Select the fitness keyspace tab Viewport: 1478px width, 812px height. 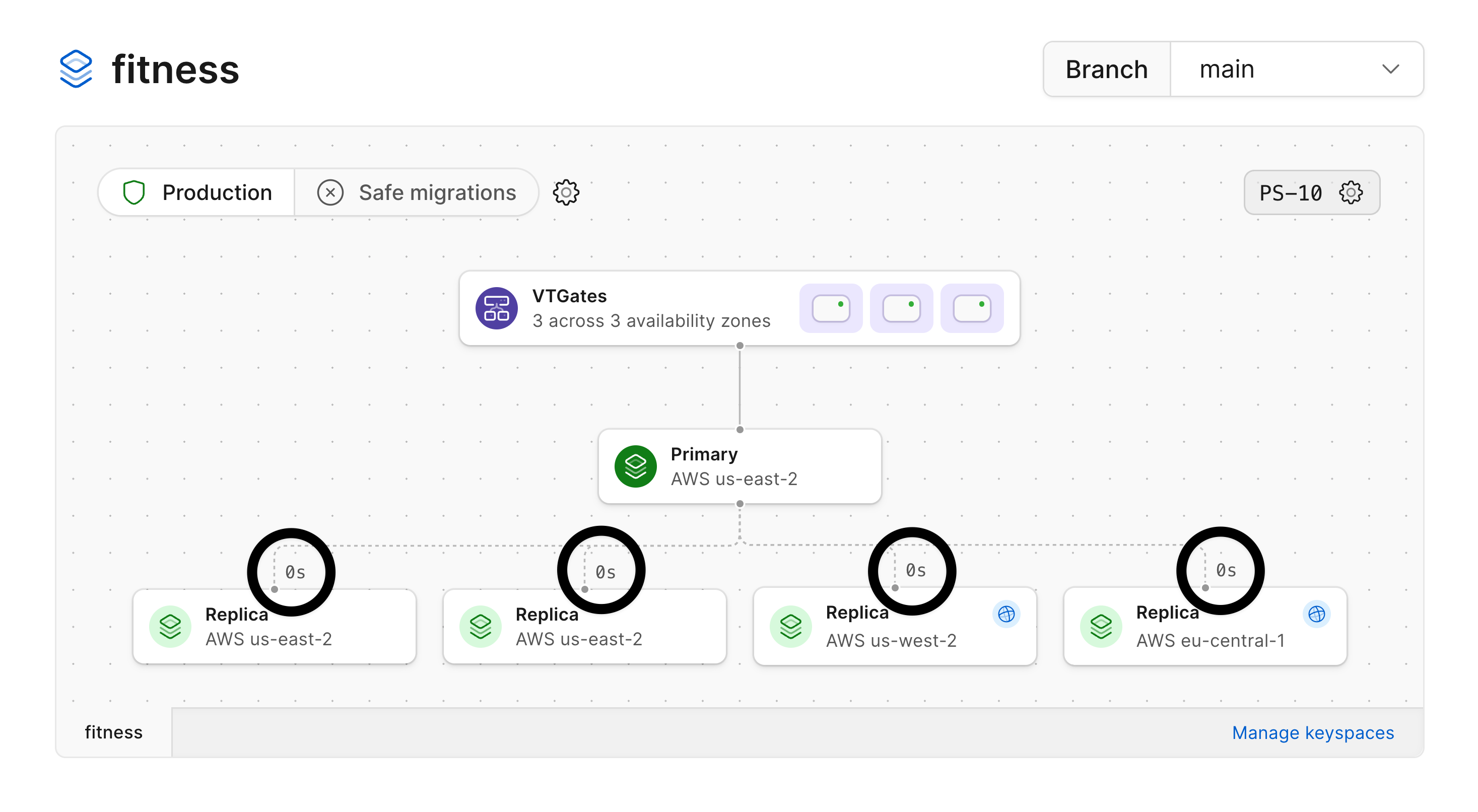114,733
